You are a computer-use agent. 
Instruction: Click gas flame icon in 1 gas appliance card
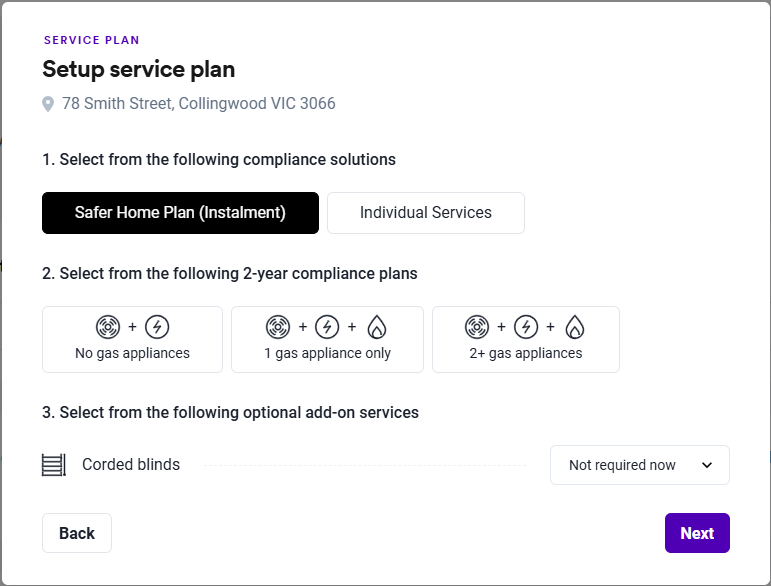376,327
